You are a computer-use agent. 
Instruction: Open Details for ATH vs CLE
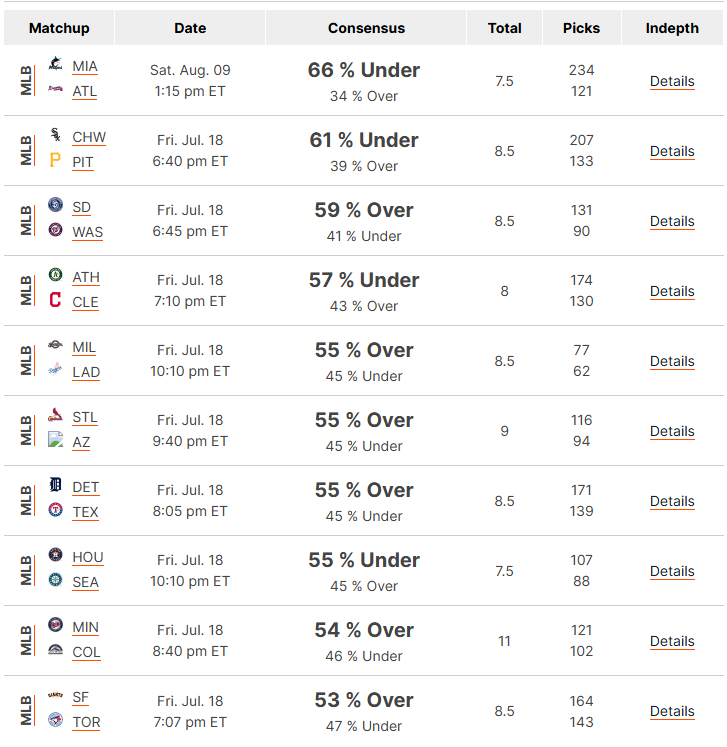click(672, 292)
